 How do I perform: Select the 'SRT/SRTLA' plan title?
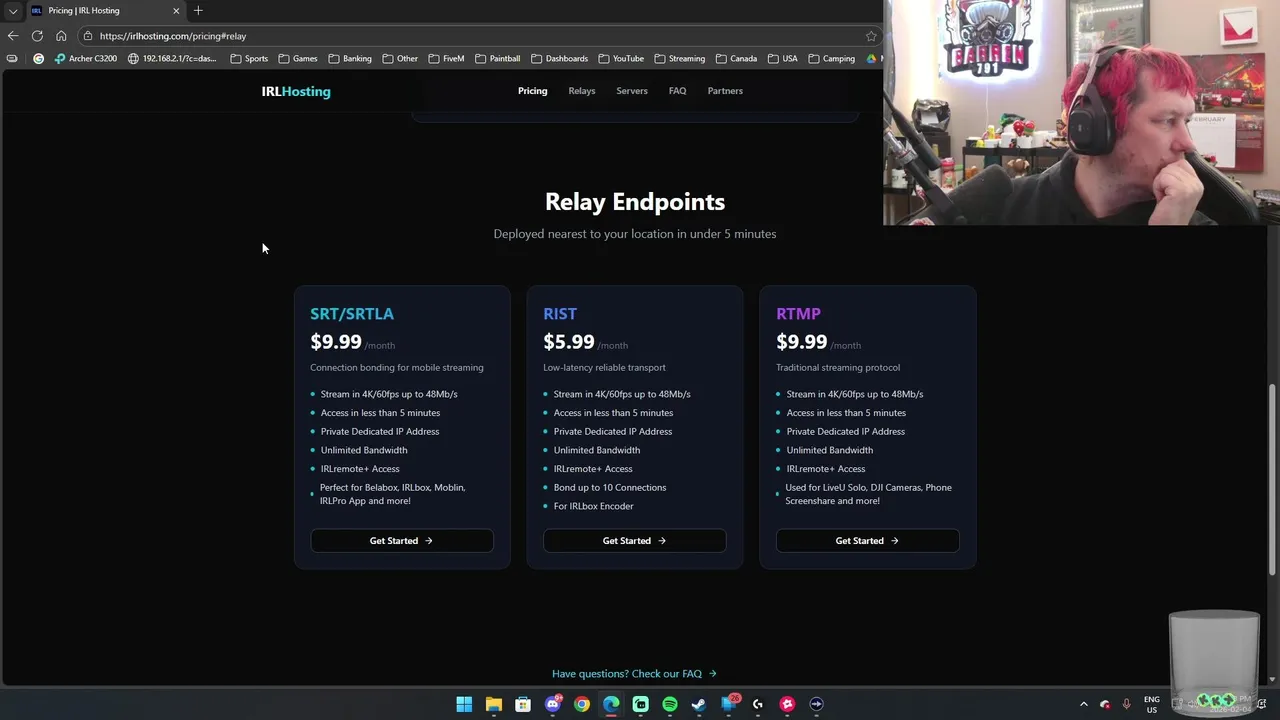pyautogui.click(x=352, y=314)
